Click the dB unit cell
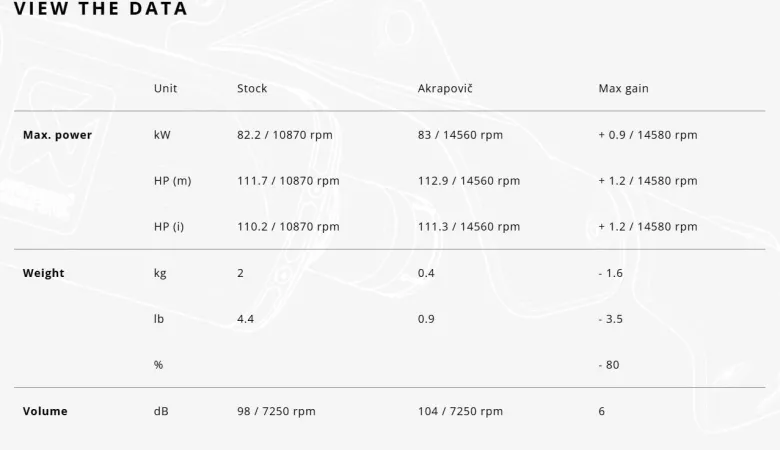Viewport: 780px width, 450px height. click(161, 411)
